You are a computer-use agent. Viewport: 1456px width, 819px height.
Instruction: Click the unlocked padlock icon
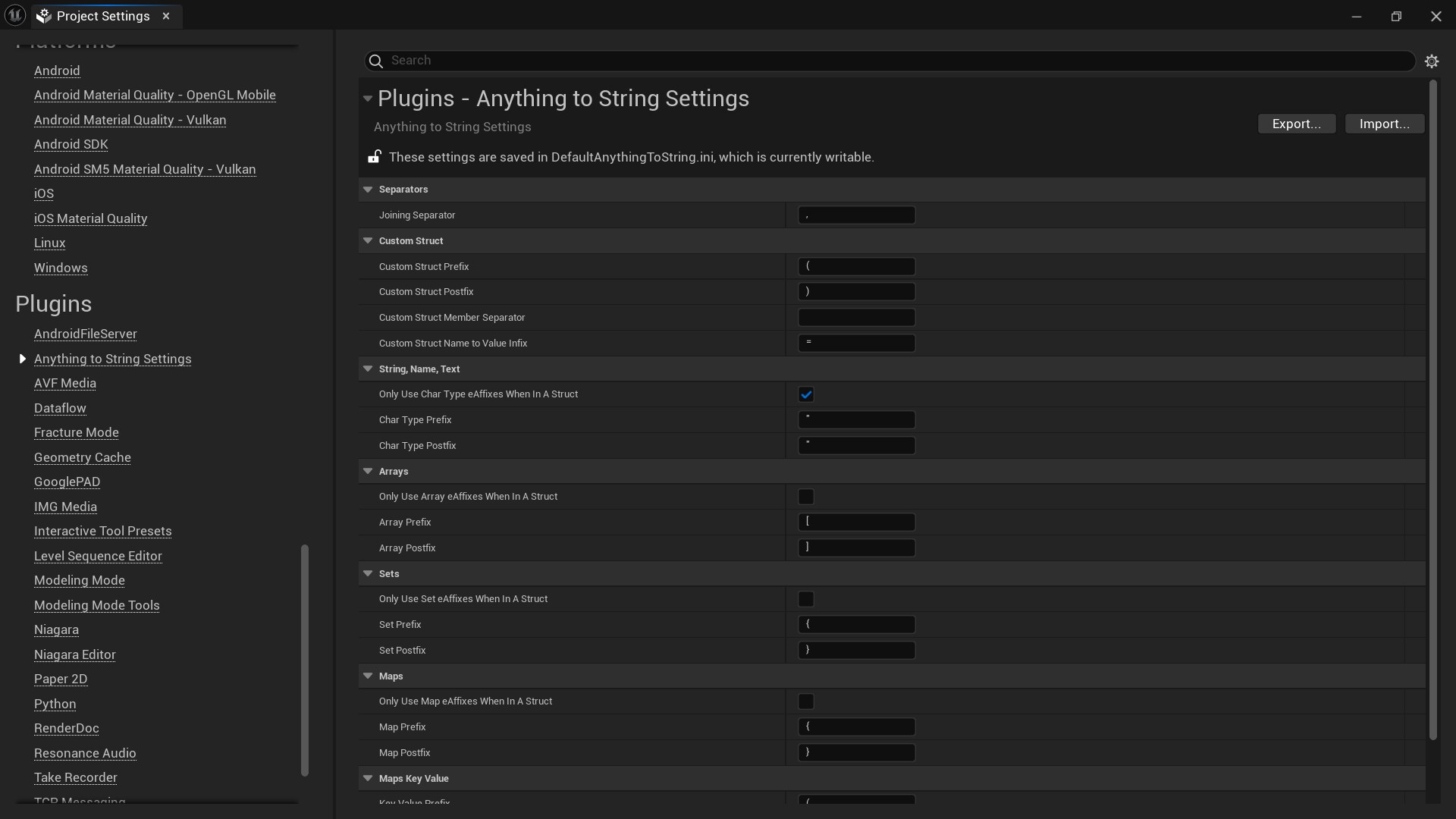375,157
